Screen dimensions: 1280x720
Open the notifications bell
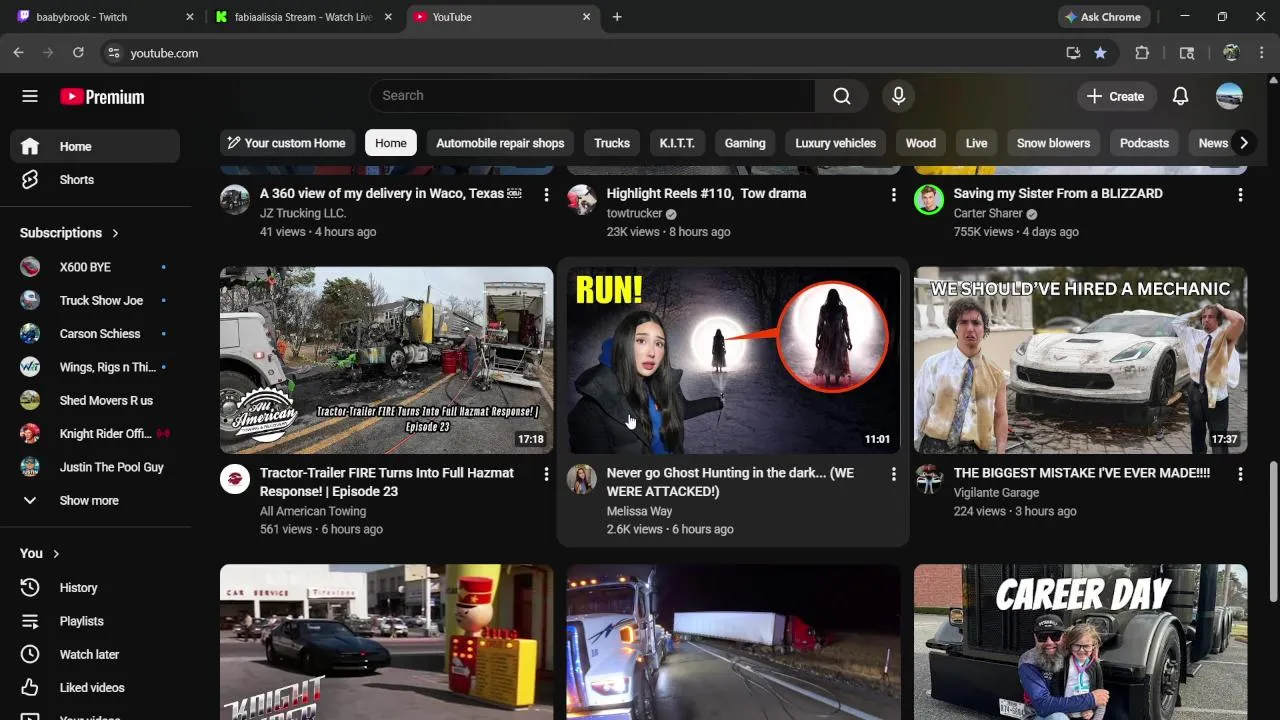(1180, 96)
